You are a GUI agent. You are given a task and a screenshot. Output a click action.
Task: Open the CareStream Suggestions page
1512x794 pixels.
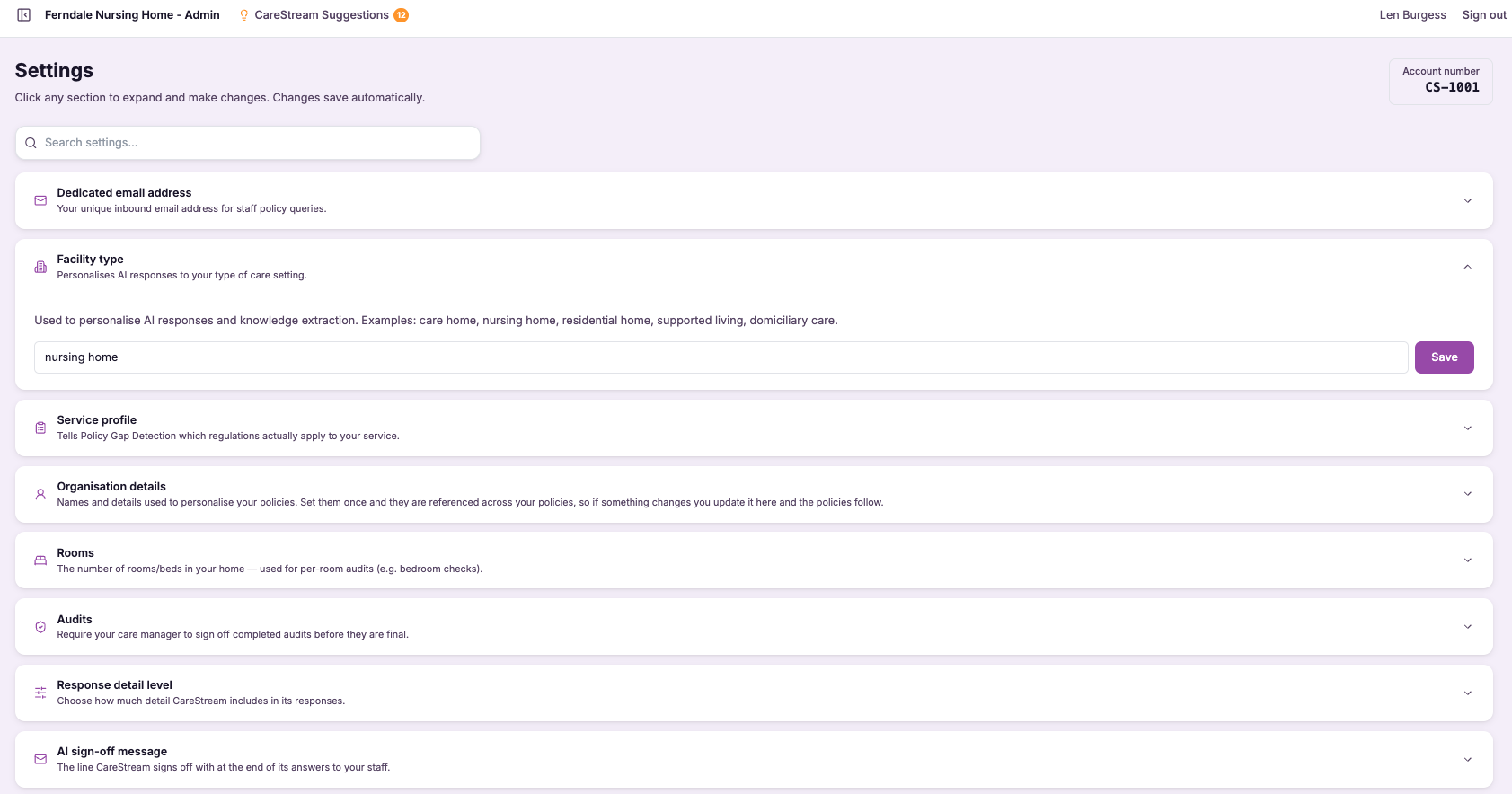tap(322, 15)
